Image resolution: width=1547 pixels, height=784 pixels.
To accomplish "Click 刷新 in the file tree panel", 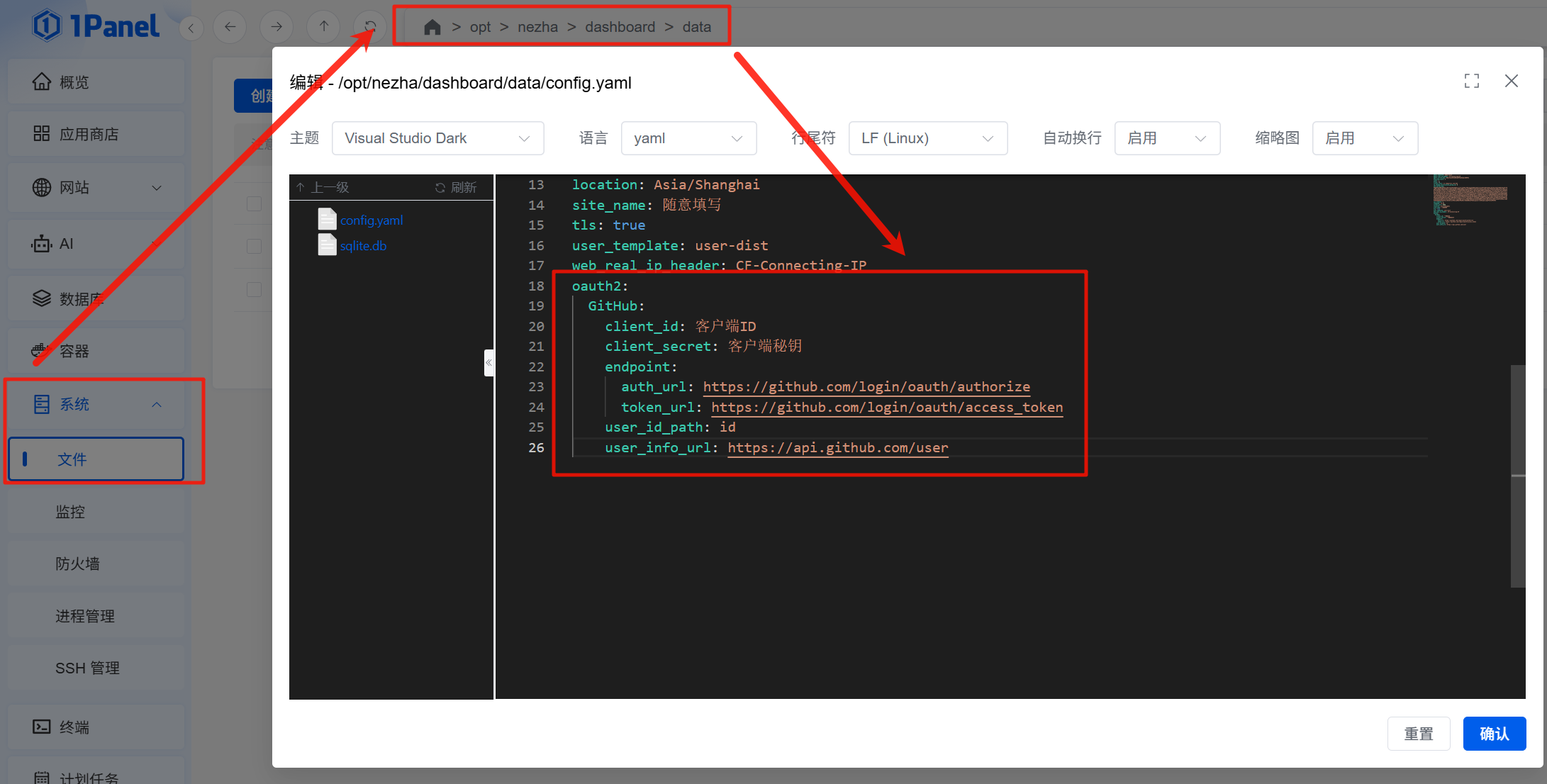I will (x=456, y=187).
